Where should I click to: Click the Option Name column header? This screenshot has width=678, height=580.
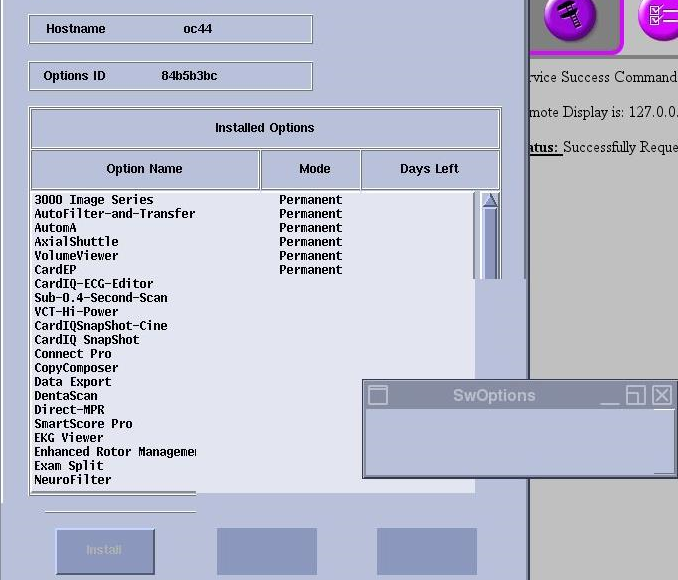pos(145,169)
